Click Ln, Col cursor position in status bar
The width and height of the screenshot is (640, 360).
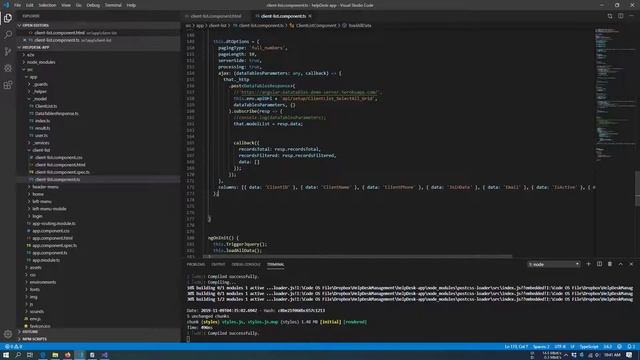[516, 347]
